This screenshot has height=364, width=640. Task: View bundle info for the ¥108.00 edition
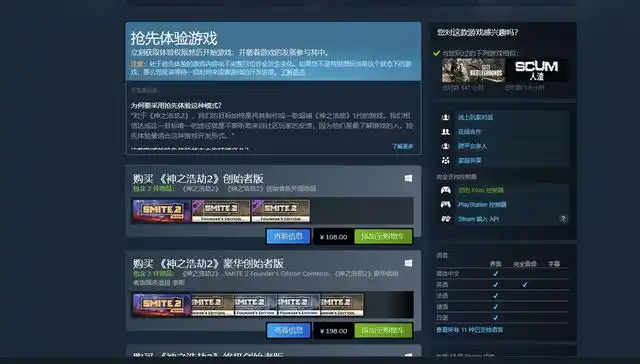point(289,236)
